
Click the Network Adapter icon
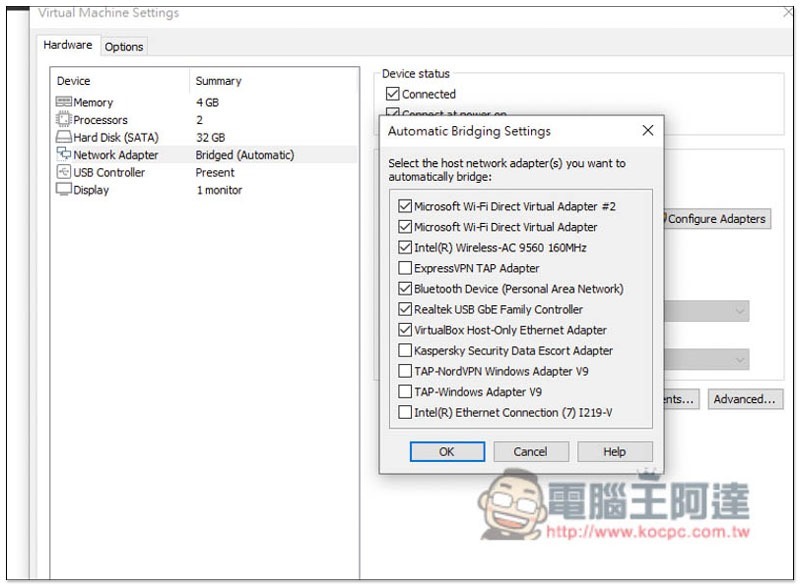click(64, 155)
